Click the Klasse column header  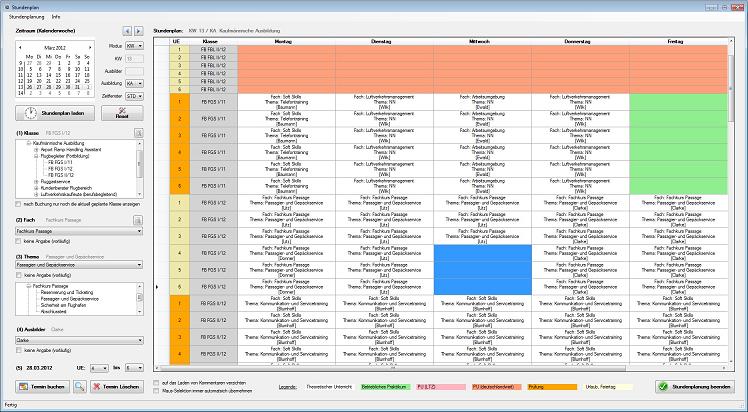tap(213, 41)
